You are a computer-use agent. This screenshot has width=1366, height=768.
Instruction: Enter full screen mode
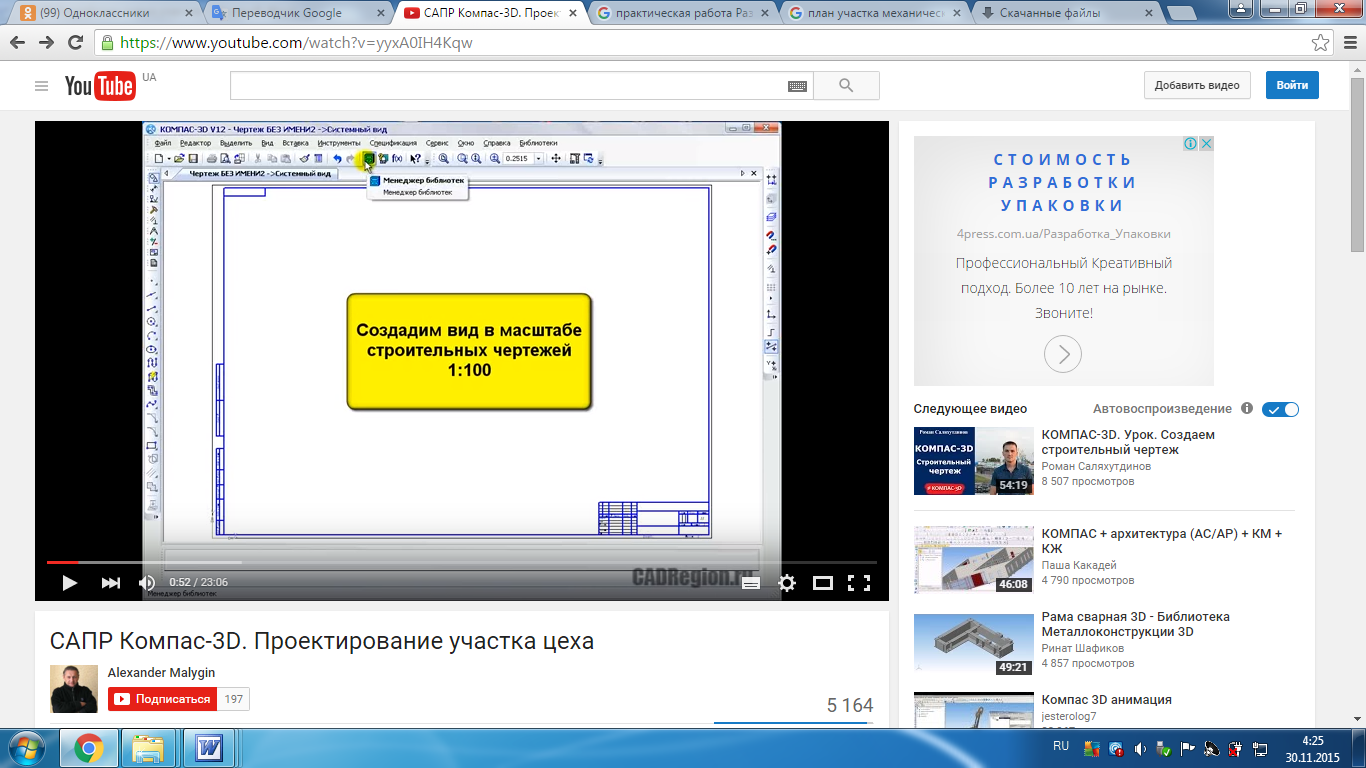coord(858,582)
